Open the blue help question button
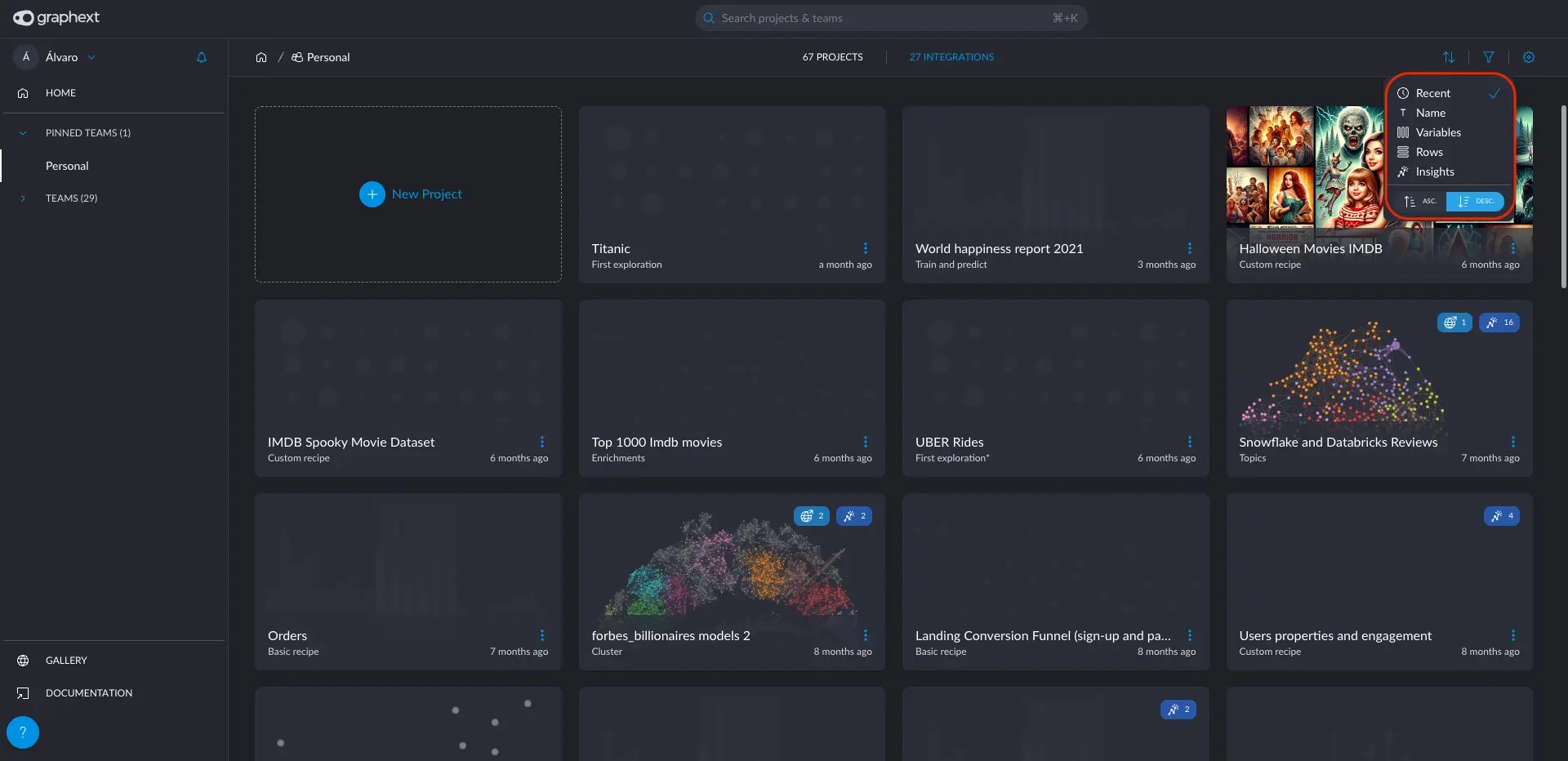 click(x=23, y=732)
